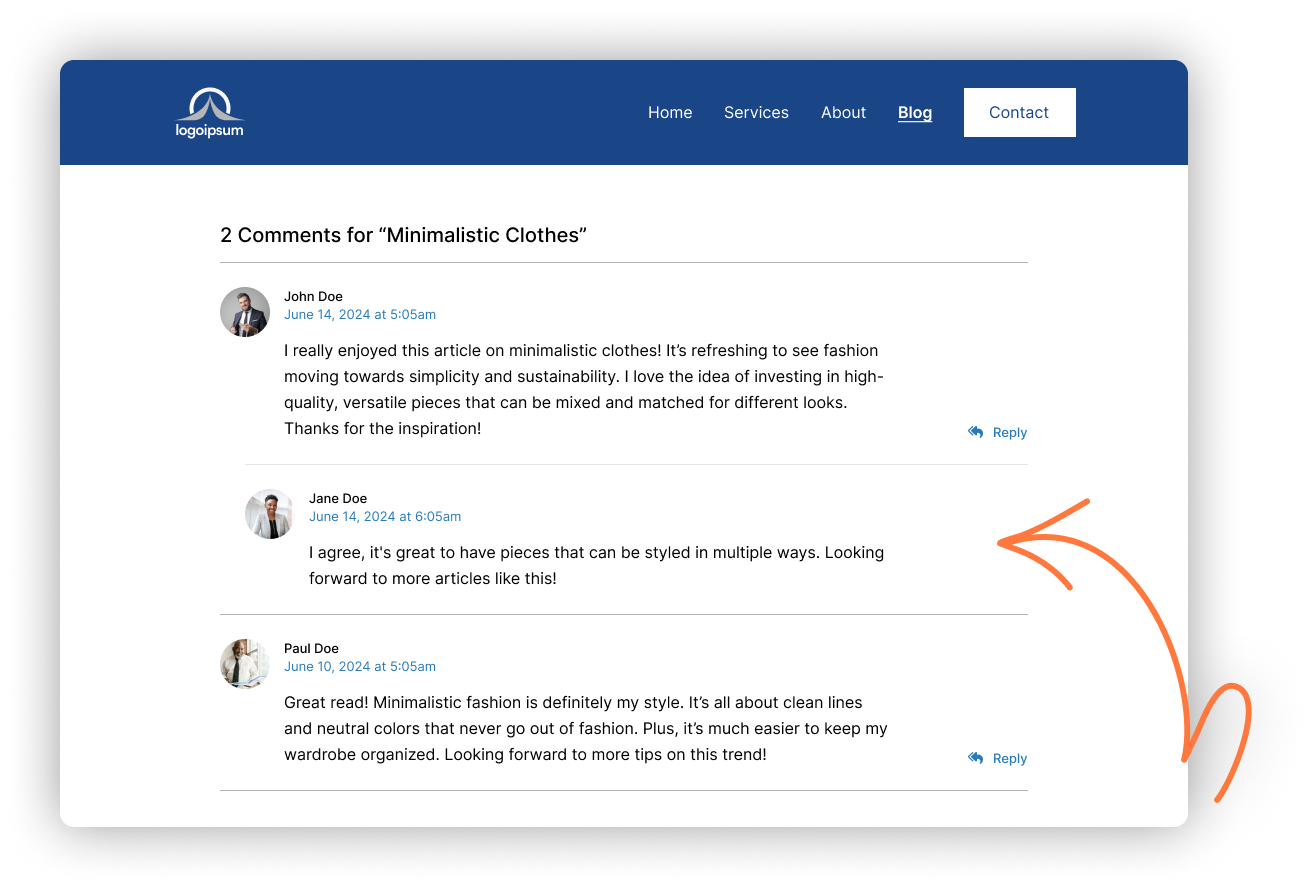Screen dimensions: 1312x887
Task: Click Paul Doe's 'Great read!' comment text
Action: coord(586,729)
